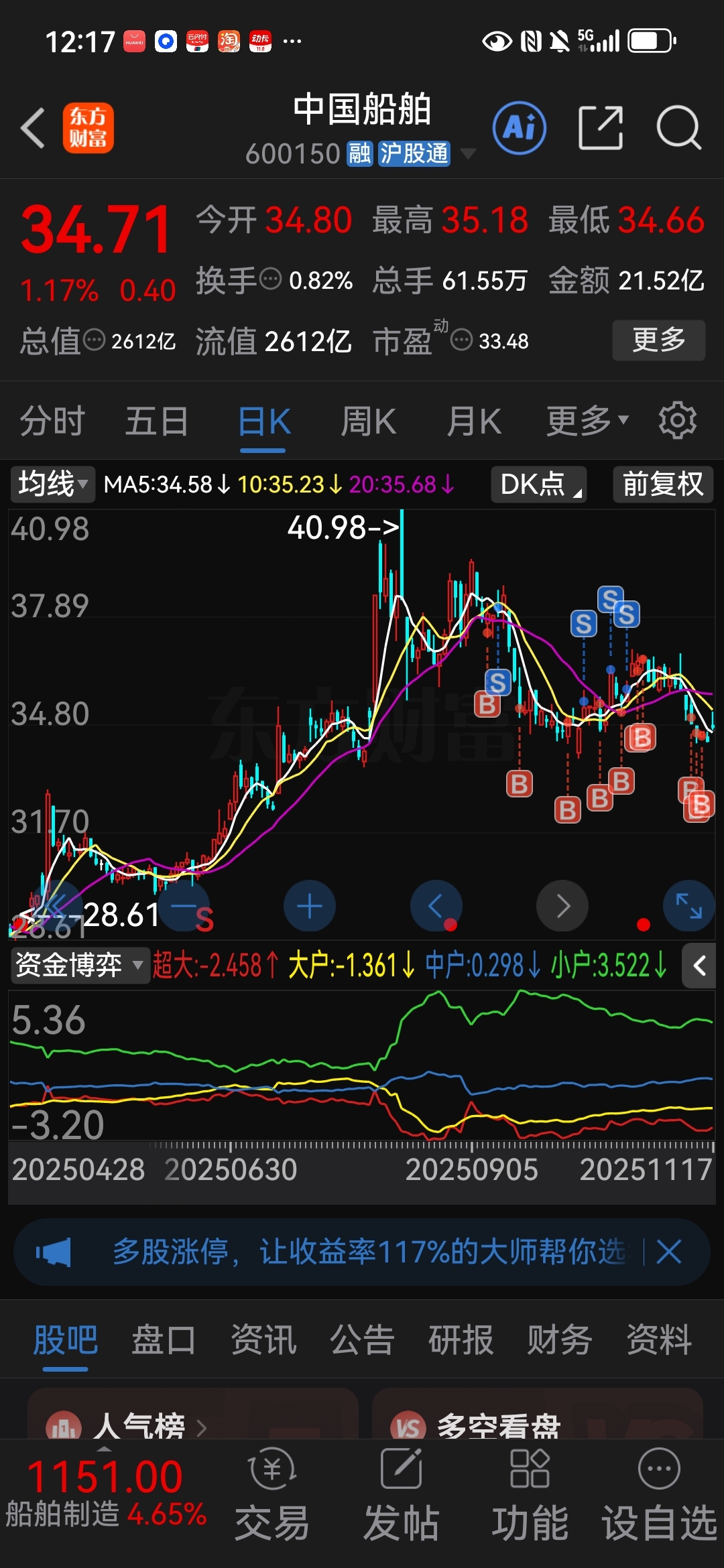Open the 均线 indicator dropdown
The image size is (724, 1568).
pyautogui.click(x=53, y=484)
